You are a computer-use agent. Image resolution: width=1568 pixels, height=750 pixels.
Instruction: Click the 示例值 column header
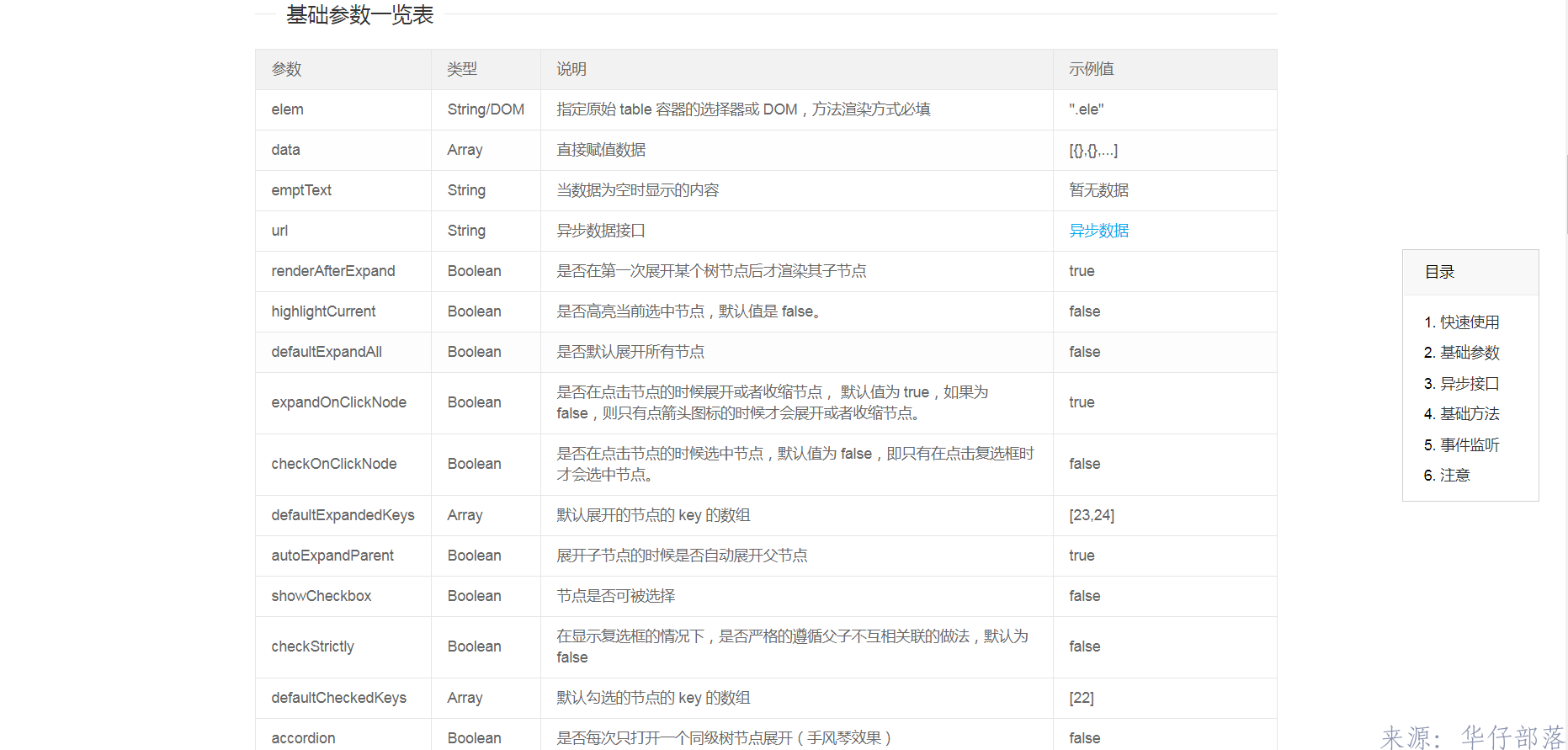[1091, 69]
